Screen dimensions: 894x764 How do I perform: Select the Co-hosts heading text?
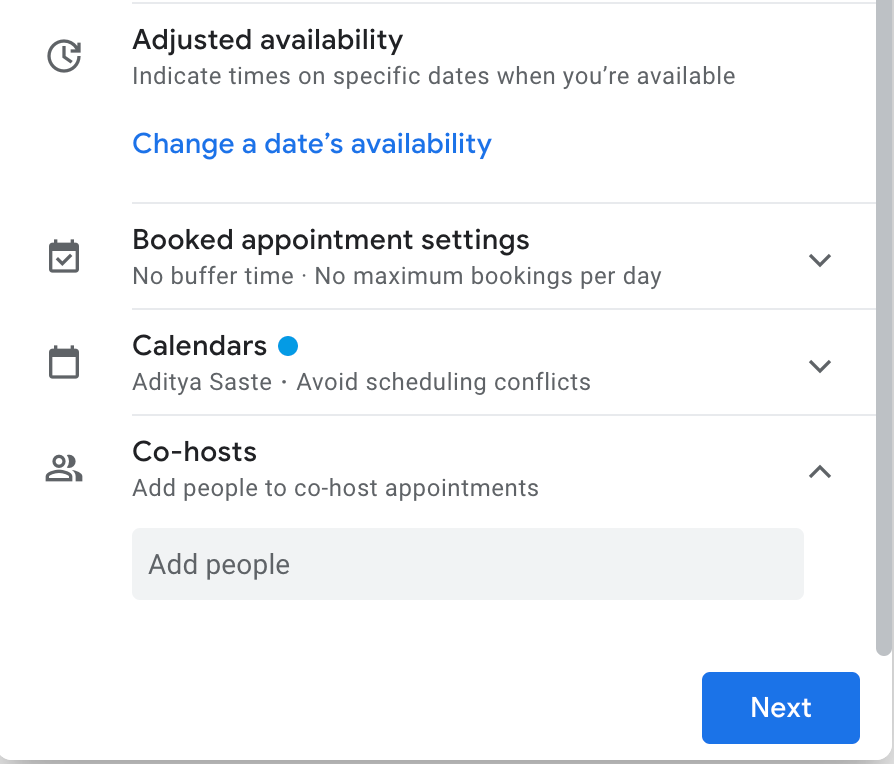194,452
